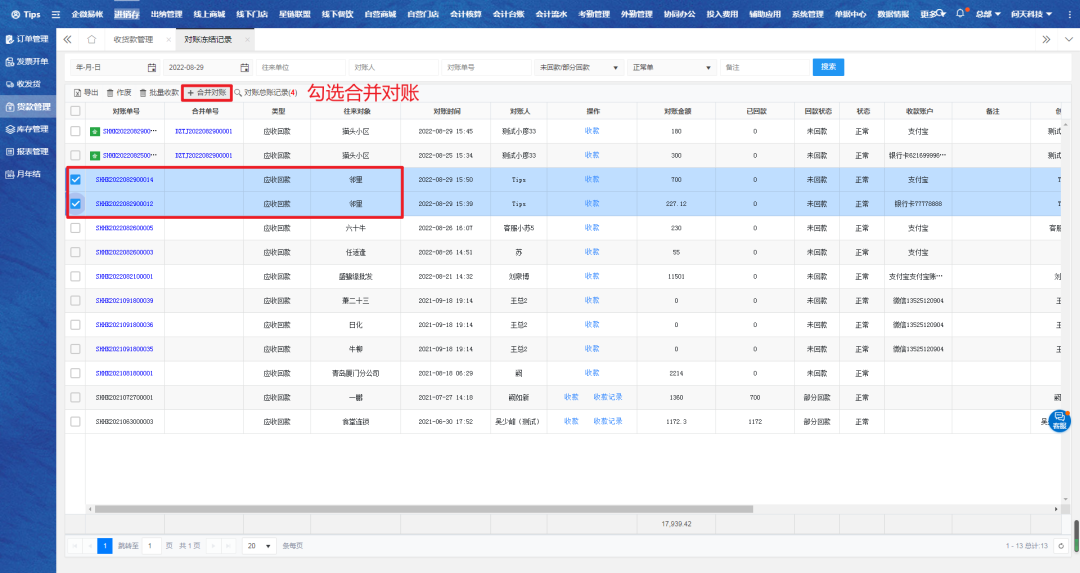The image size is (1080, 573).
Task: Click the hamburger menu icon beside Tips
Action: [x=56, y=14]
